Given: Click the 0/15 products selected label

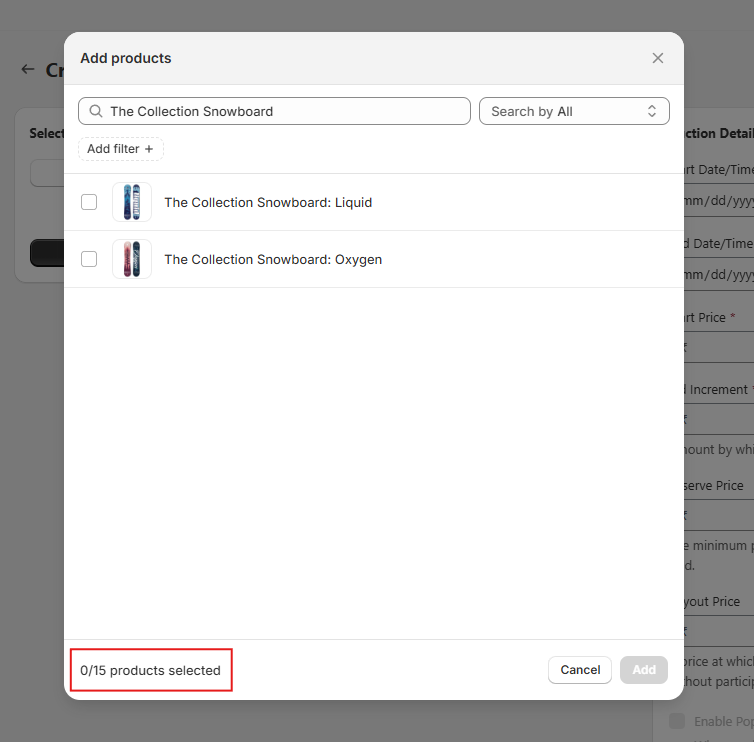Looking at the screenshot, I should pyautogui.click(x=151, y=670).
